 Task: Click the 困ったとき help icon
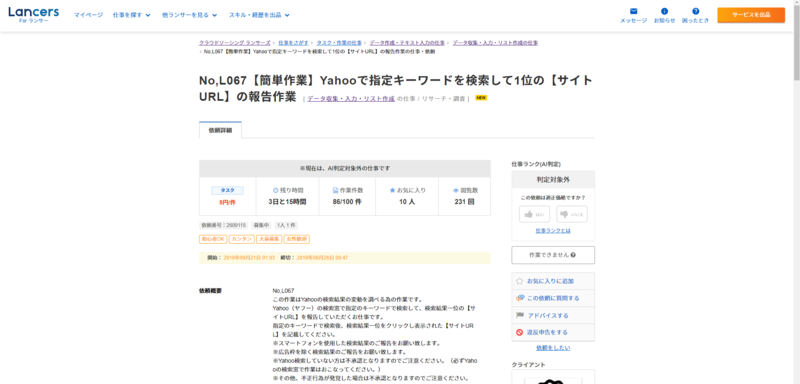pyautogui.click(x=695, y=11)
